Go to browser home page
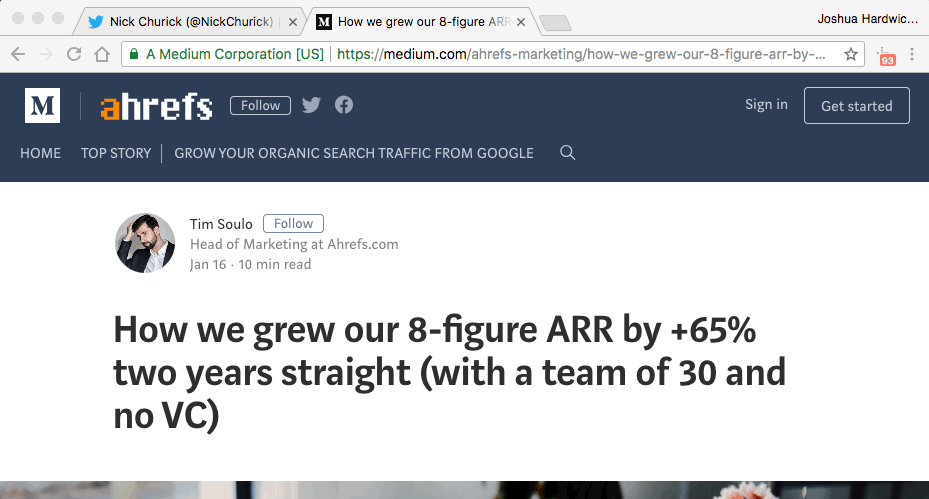This screenshot has width=929, height=499. (x=102, y=55)
